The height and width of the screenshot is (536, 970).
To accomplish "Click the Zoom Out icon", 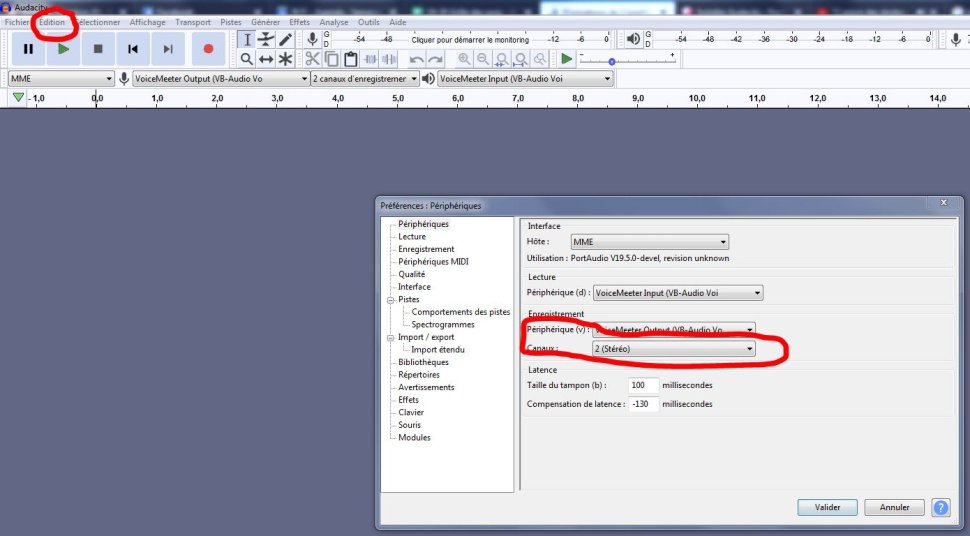I will 483,59.
